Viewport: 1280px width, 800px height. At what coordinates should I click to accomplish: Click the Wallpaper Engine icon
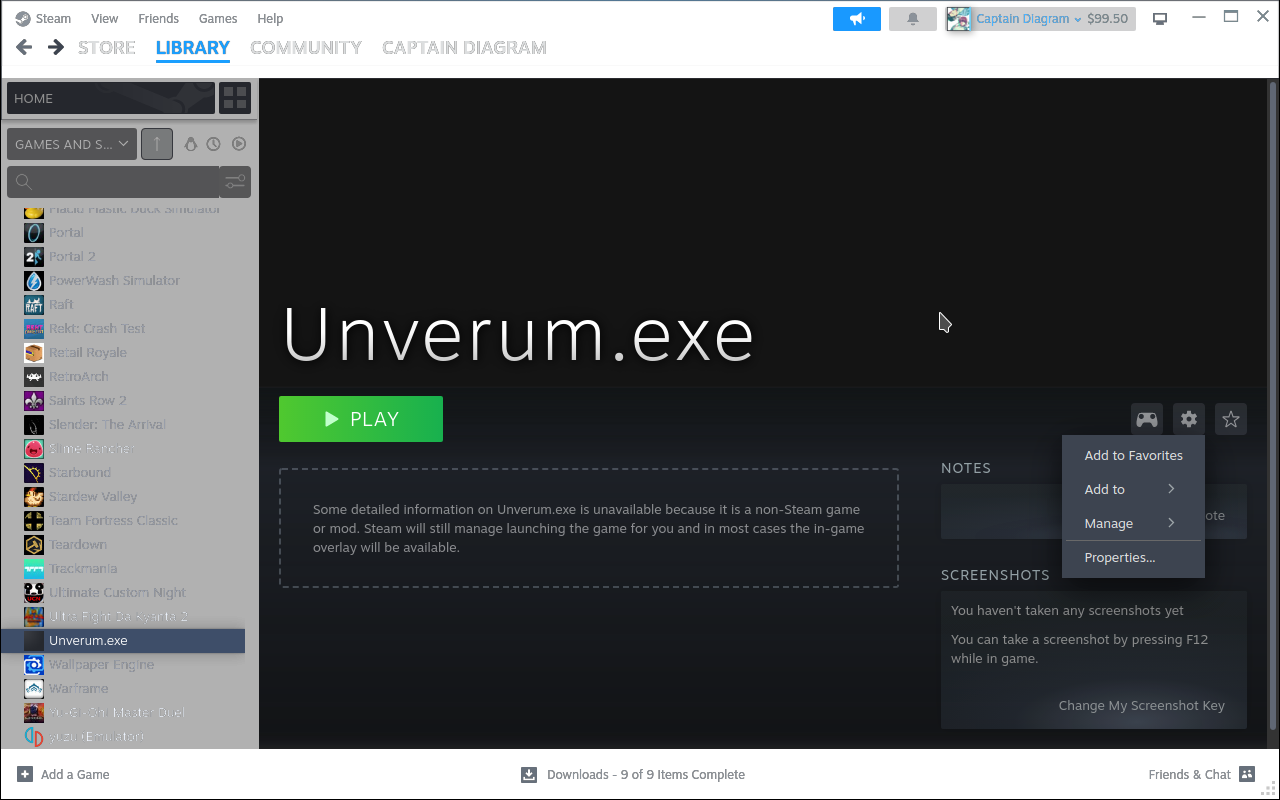click(34, 664)
